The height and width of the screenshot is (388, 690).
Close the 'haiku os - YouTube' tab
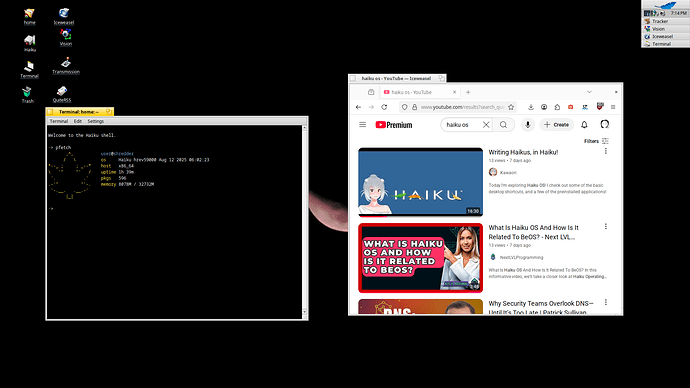455,92
